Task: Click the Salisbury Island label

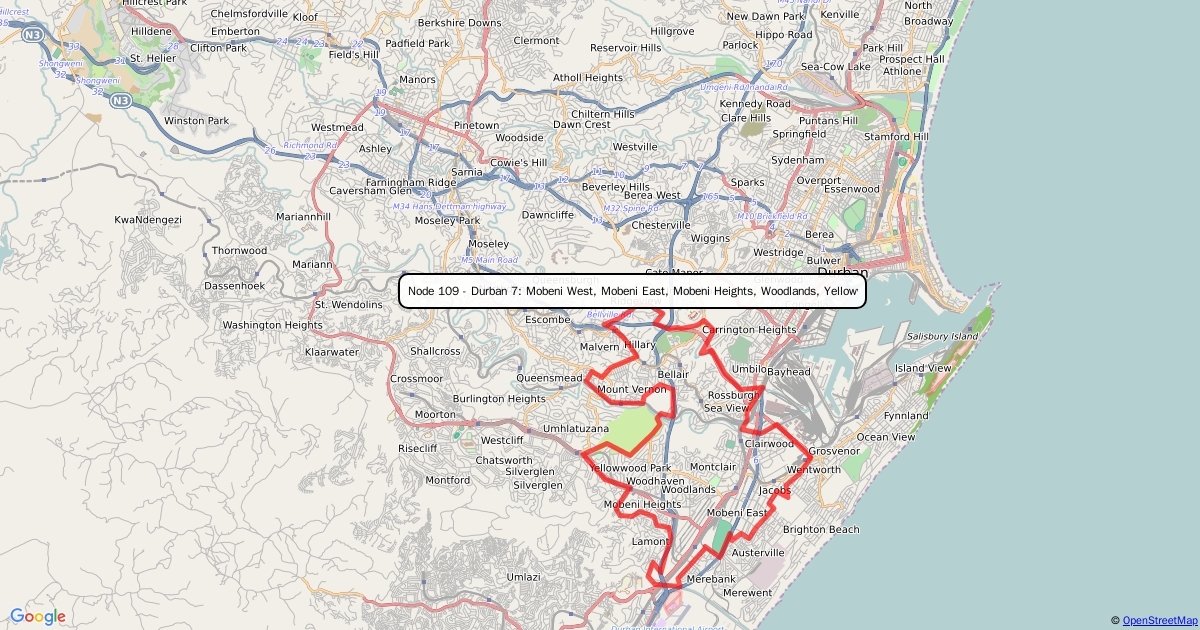Action: 942,337
